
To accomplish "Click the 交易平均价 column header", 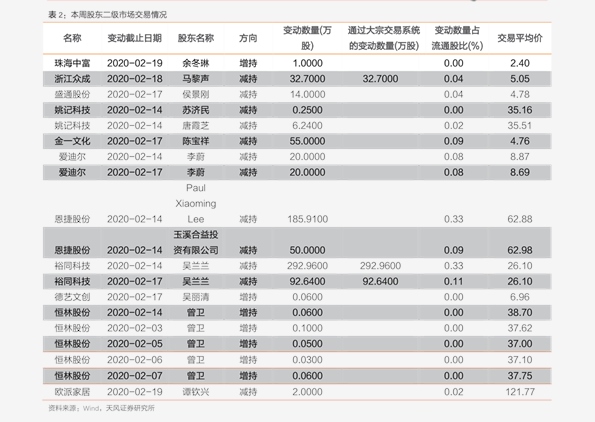I will coord(520,38).
